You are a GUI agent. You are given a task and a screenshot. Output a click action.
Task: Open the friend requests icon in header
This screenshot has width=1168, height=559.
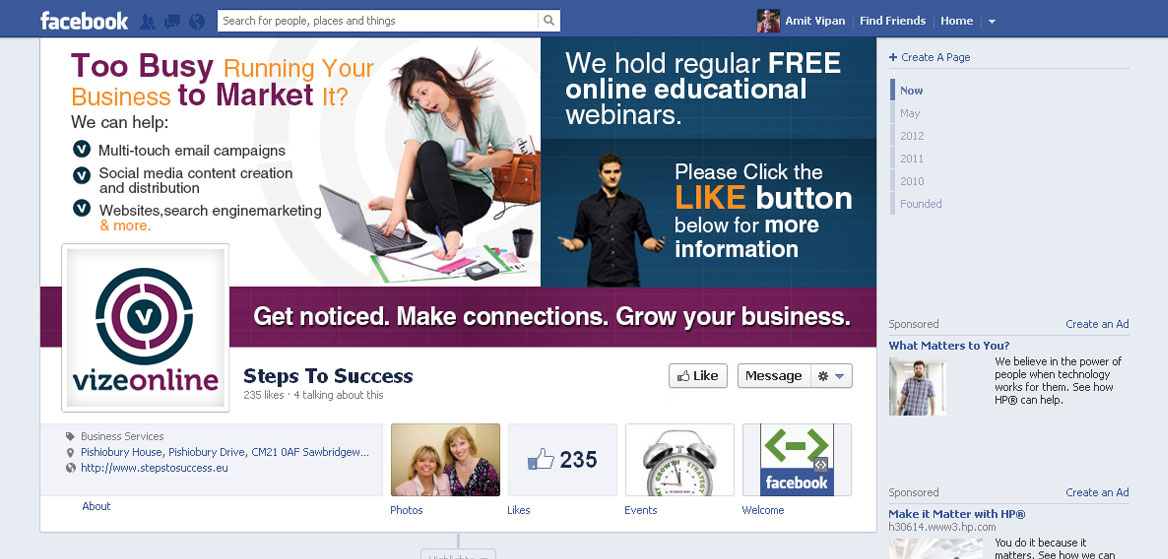[148, 22]
